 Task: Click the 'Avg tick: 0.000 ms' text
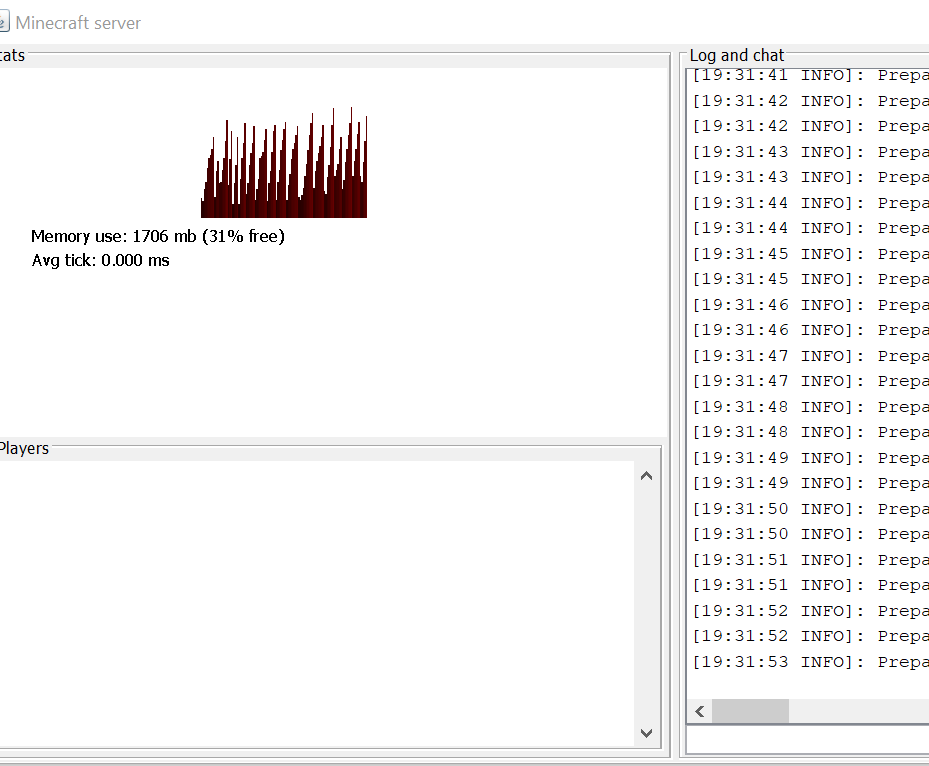[100, 260]
